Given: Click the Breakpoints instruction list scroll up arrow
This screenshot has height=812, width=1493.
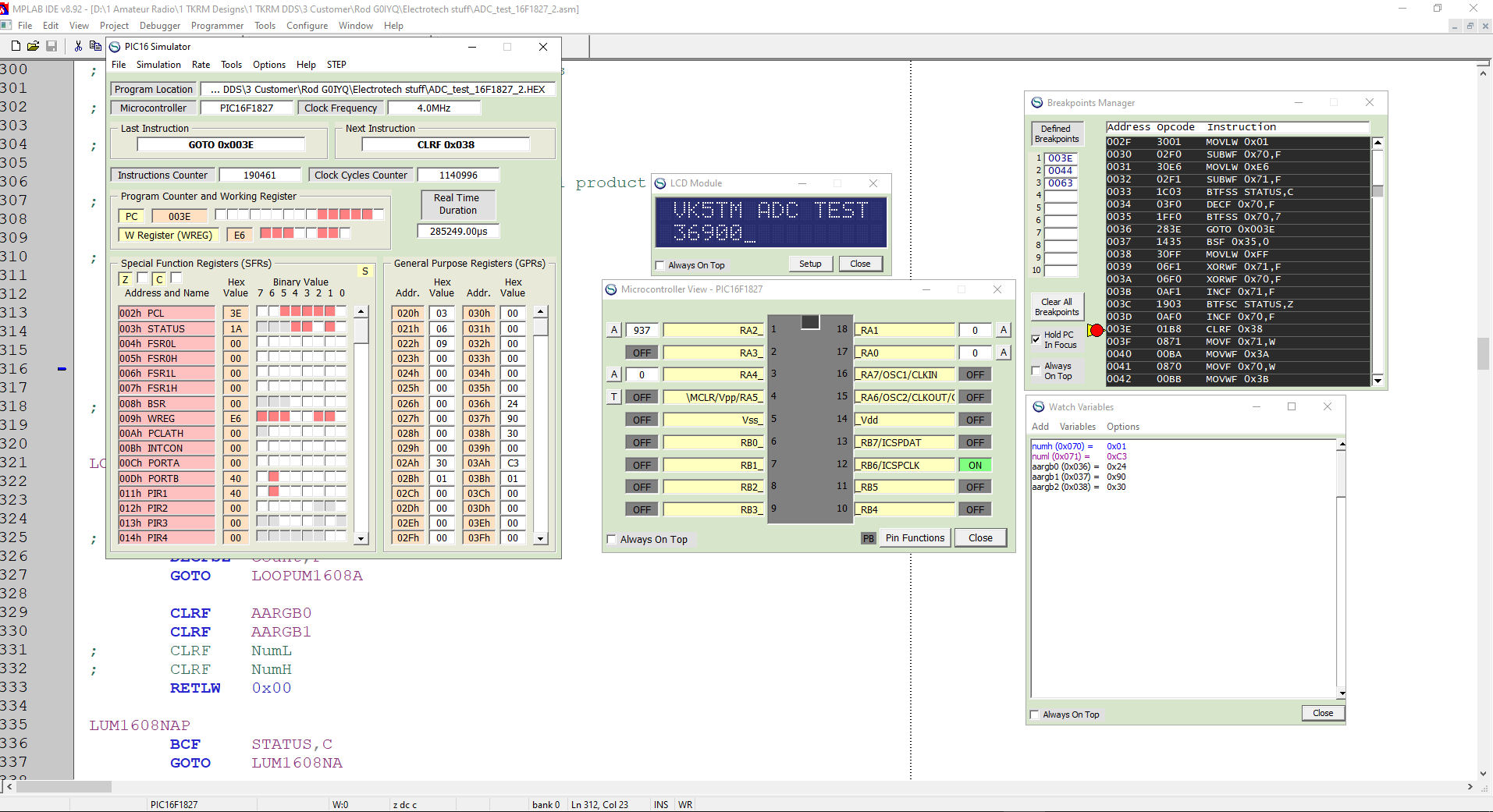Looking at the screenshot, I should coord(1378,143).
